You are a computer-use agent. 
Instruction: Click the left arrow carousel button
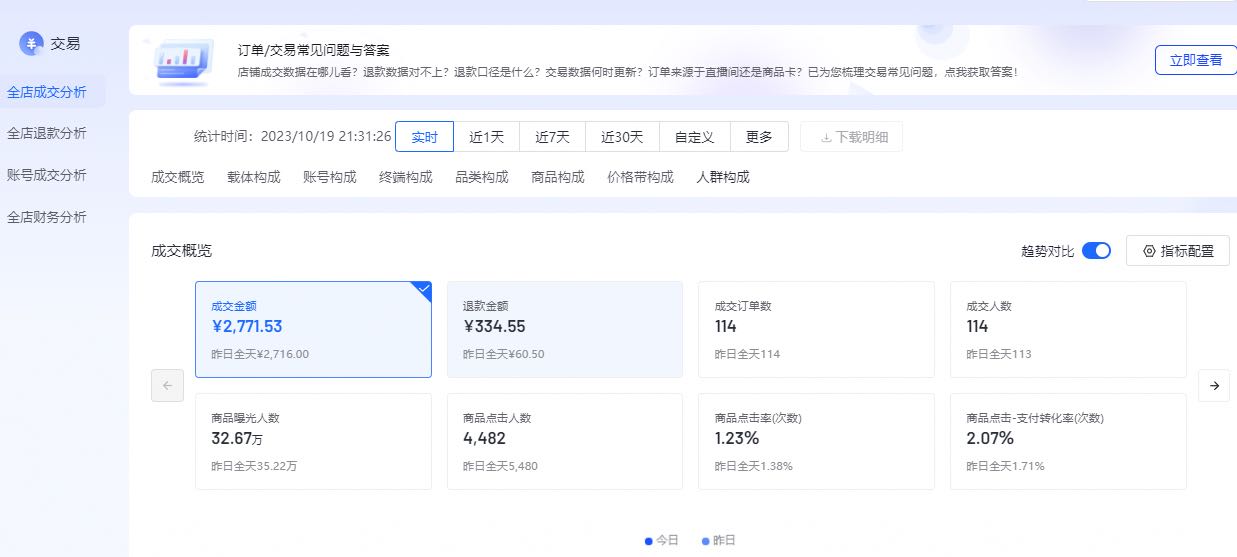(x=167, y=385)
